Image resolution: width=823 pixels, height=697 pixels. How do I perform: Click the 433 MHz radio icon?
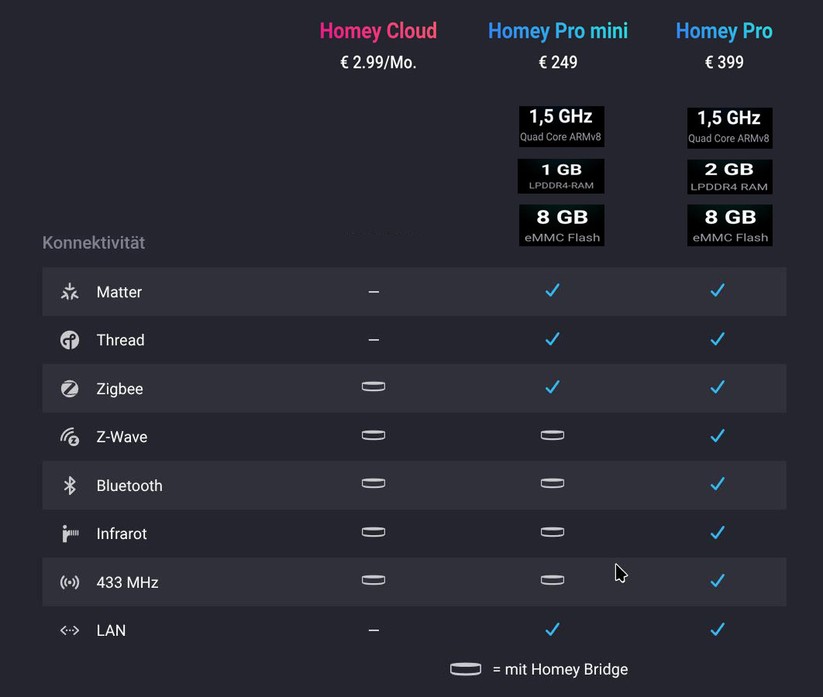pyautogui.click(x=69, y=582)
